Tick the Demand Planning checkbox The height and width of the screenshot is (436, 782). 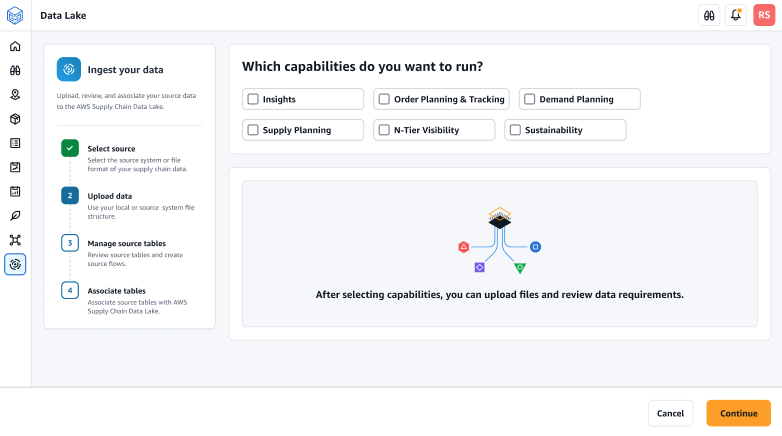point(529,99)
